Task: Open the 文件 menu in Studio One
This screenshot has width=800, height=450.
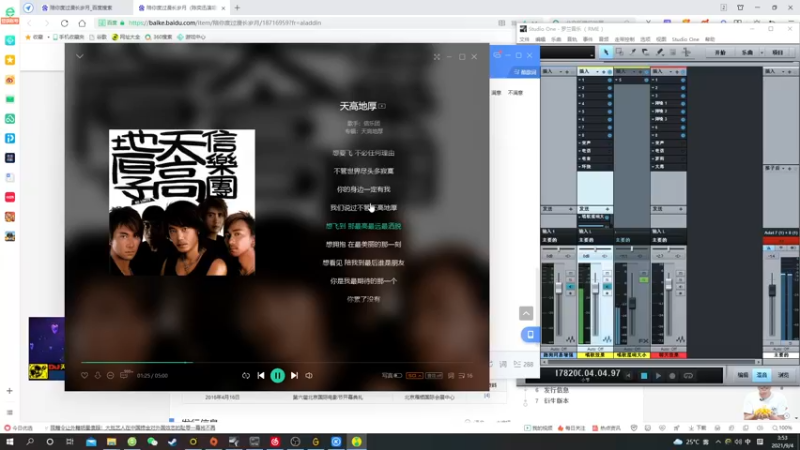Action: coord(524,39)
